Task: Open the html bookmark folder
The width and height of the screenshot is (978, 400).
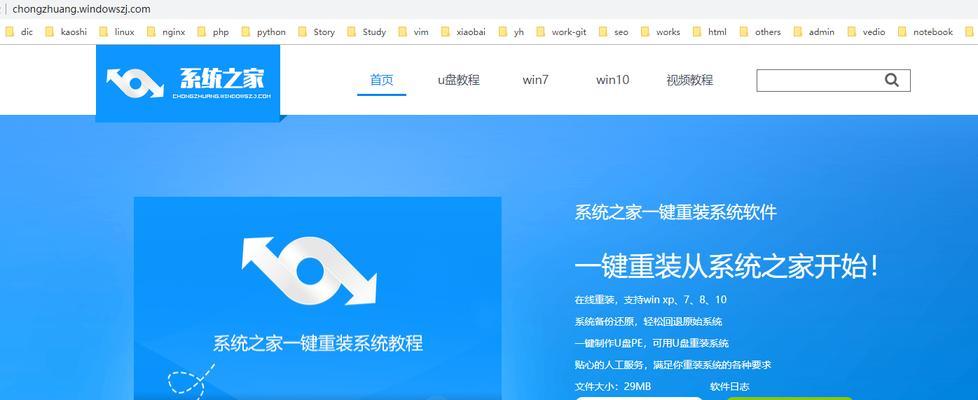Action: (709, 32)
